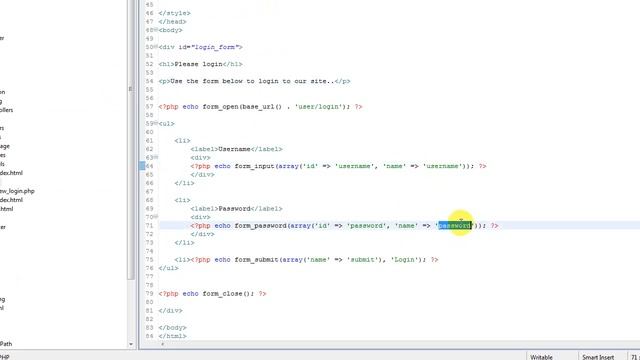Click the 'id' => 'password' text on line 71
The image size is (640, 360).
(x=349, y=226)
